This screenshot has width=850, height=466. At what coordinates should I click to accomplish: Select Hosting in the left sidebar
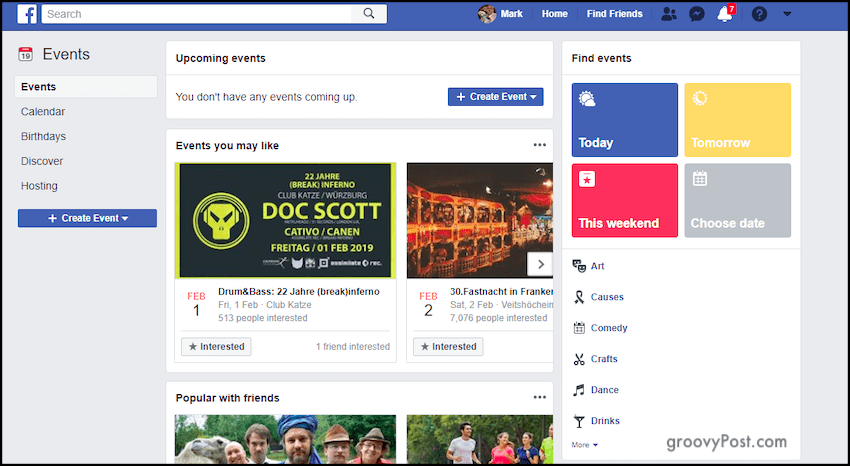[39, 186]
